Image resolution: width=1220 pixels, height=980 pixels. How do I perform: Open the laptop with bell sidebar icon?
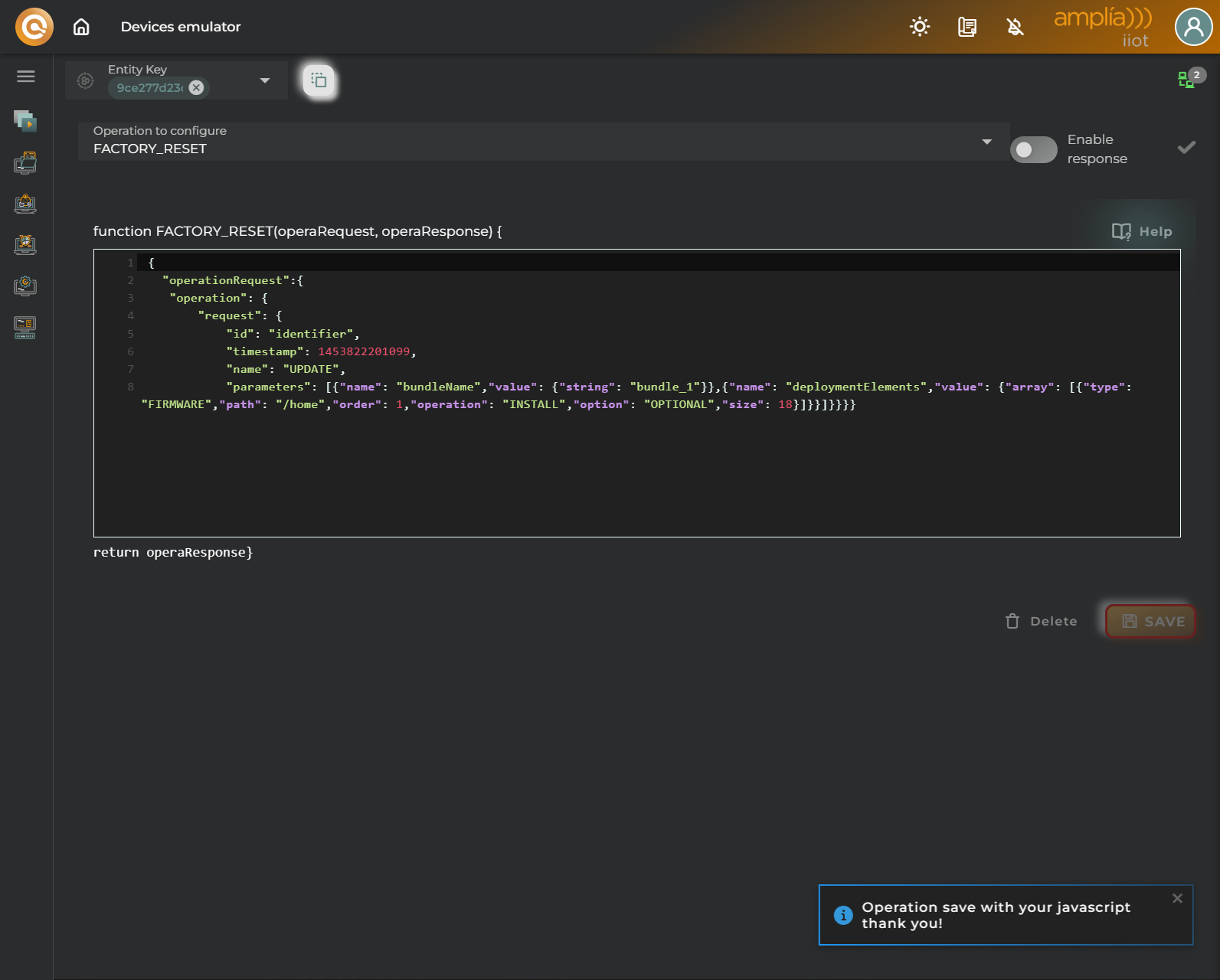(x=25, y=204)
